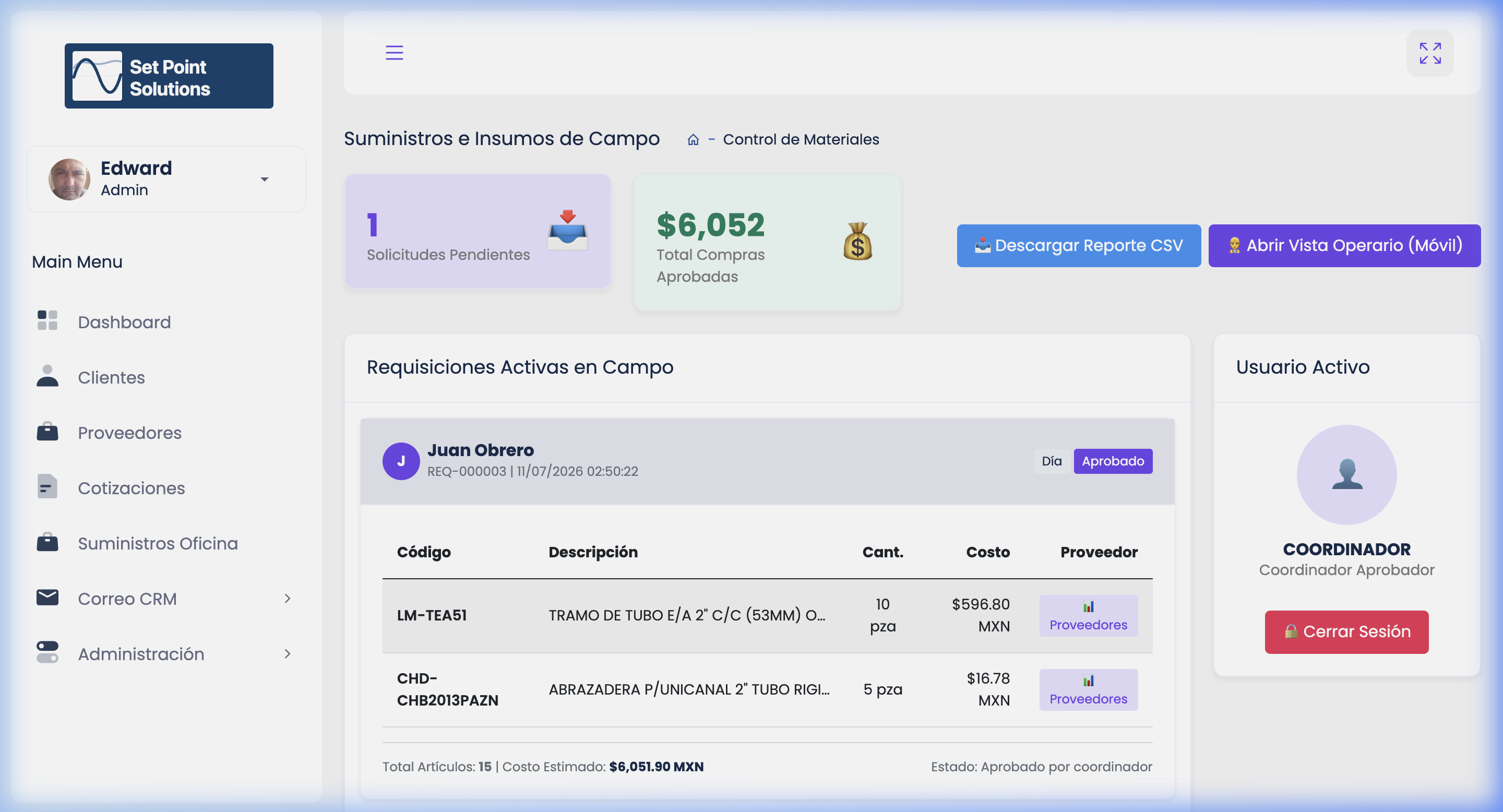The width and height of the screenshot is (1503, 812).
Task: Click the Usuario Activo panel heading
Action: [1302, 367]
